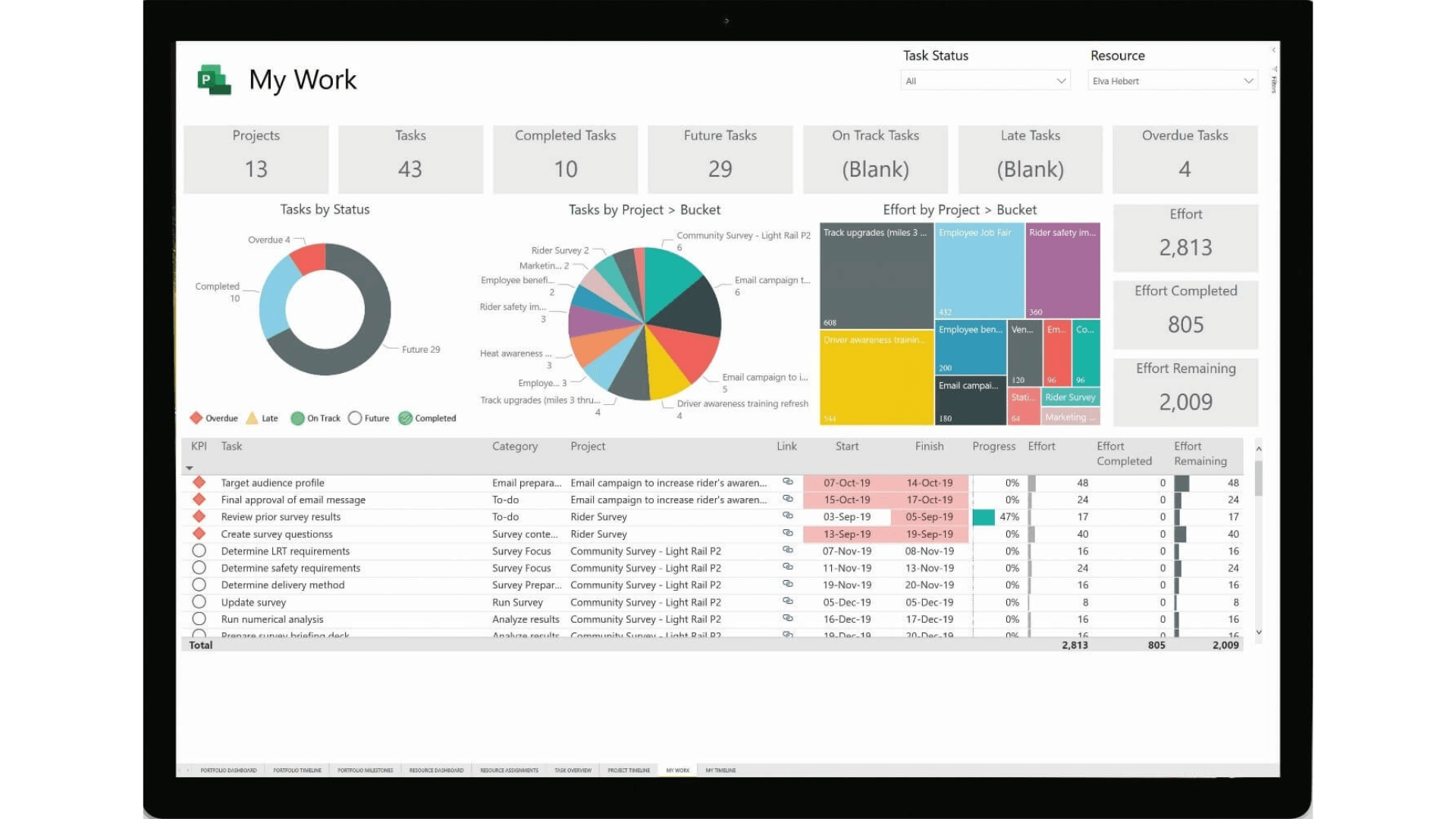
Task: Click the KPI circle icon for Update survey
Action: click(x=197, y=601)
